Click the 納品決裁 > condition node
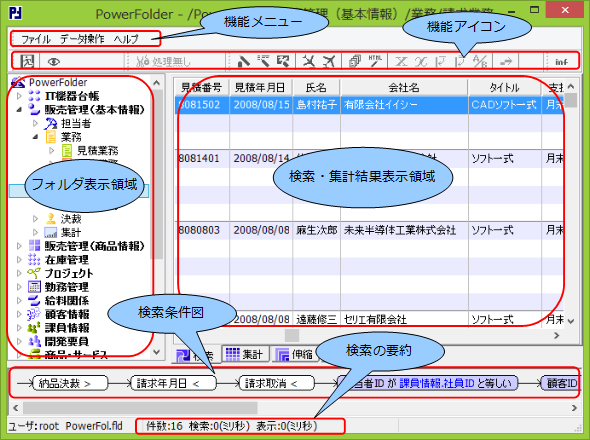This screenshot has height=440, width=590. 70,383
